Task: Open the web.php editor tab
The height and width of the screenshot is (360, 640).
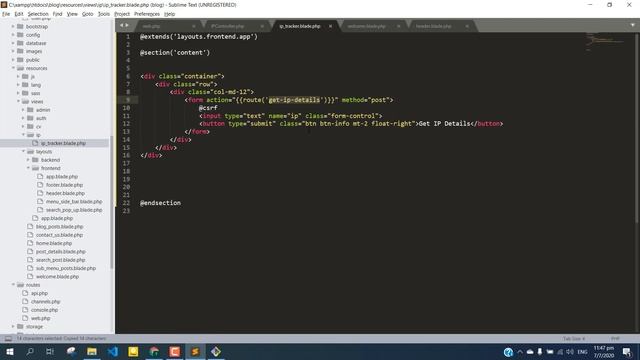Action: click(x=151, y=26)
